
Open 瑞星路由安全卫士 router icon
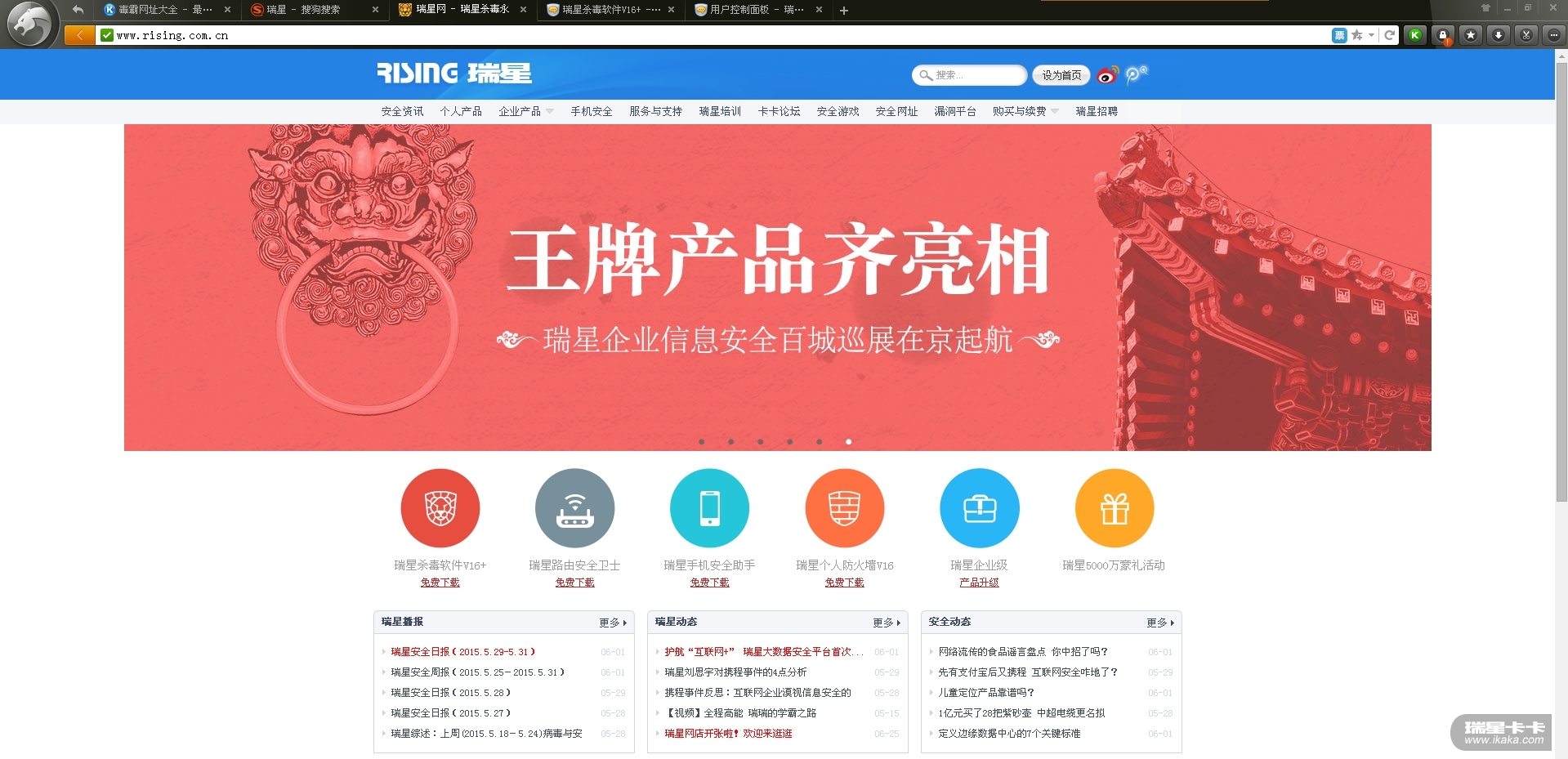pos(574,507)
